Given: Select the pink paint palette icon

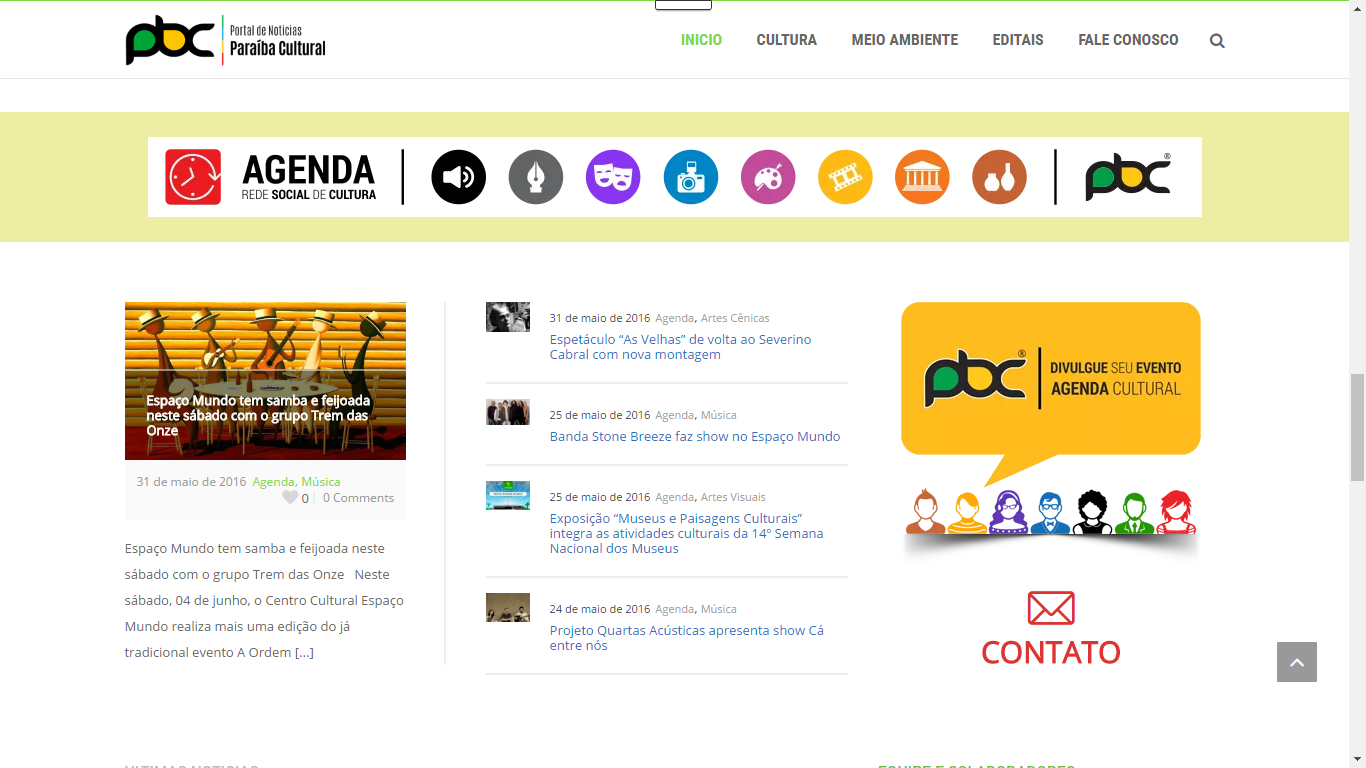Looking at the screenshot, I should coord(768,177).
